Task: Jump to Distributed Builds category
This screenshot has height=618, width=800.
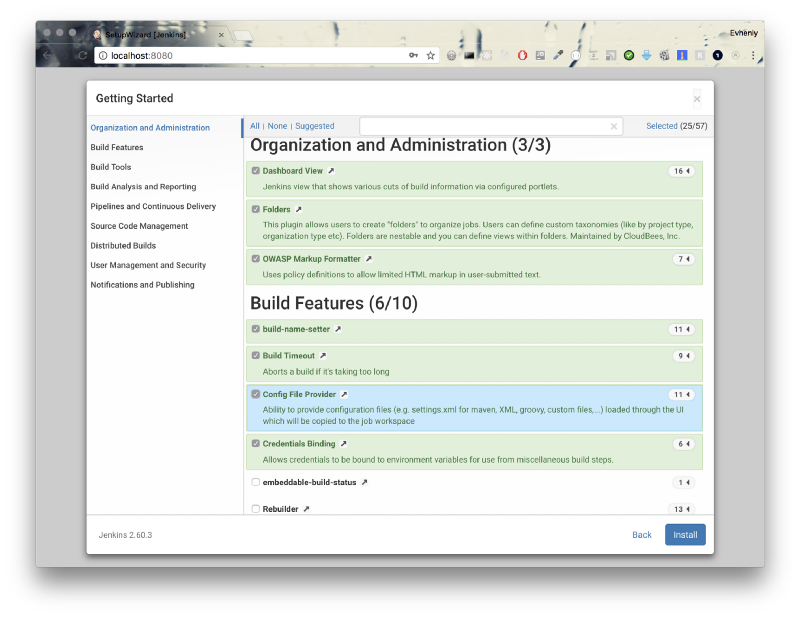Action: 123,245
